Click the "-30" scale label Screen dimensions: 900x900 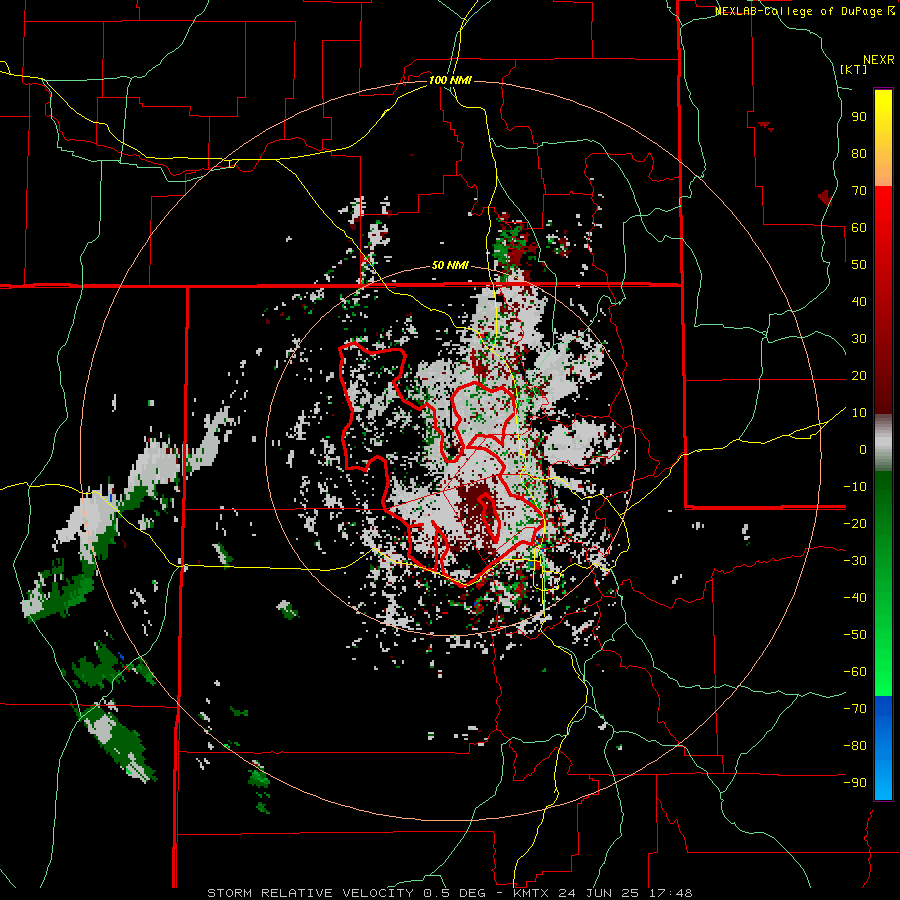point(855,561)
